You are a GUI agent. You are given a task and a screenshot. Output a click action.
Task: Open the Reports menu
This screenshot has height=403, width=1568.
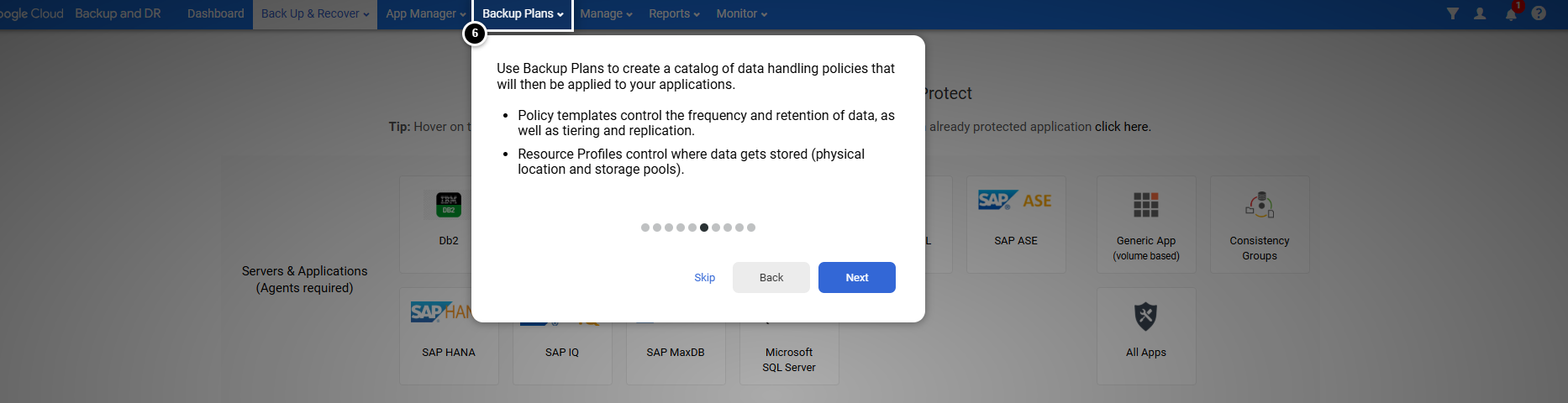(674, 14)
